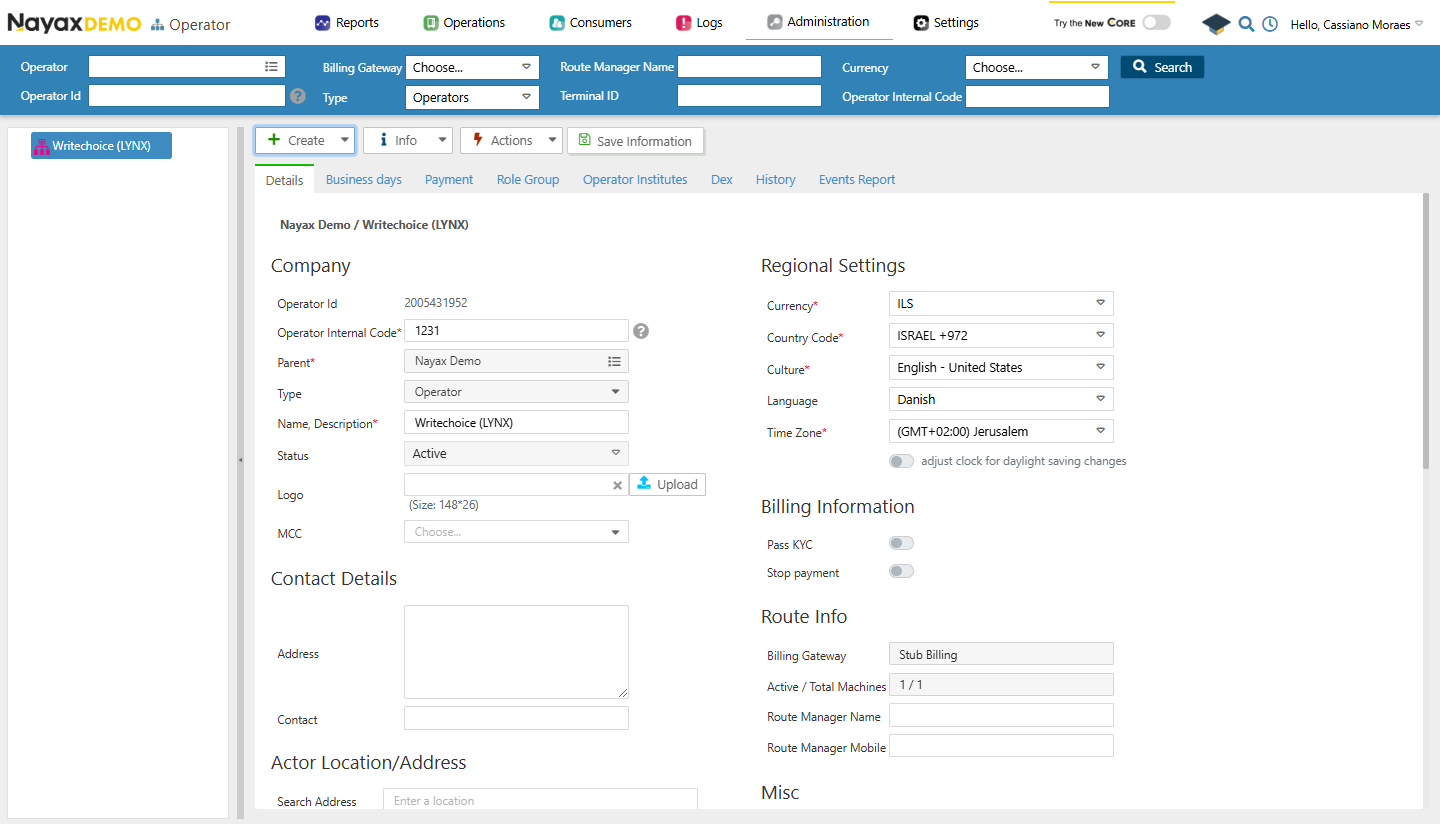This screenshot has height=824, width=1440.
Task: Click the Writechoice (LYNX) tree node icon
Action: pyautogui.click(x=42, y=146)
